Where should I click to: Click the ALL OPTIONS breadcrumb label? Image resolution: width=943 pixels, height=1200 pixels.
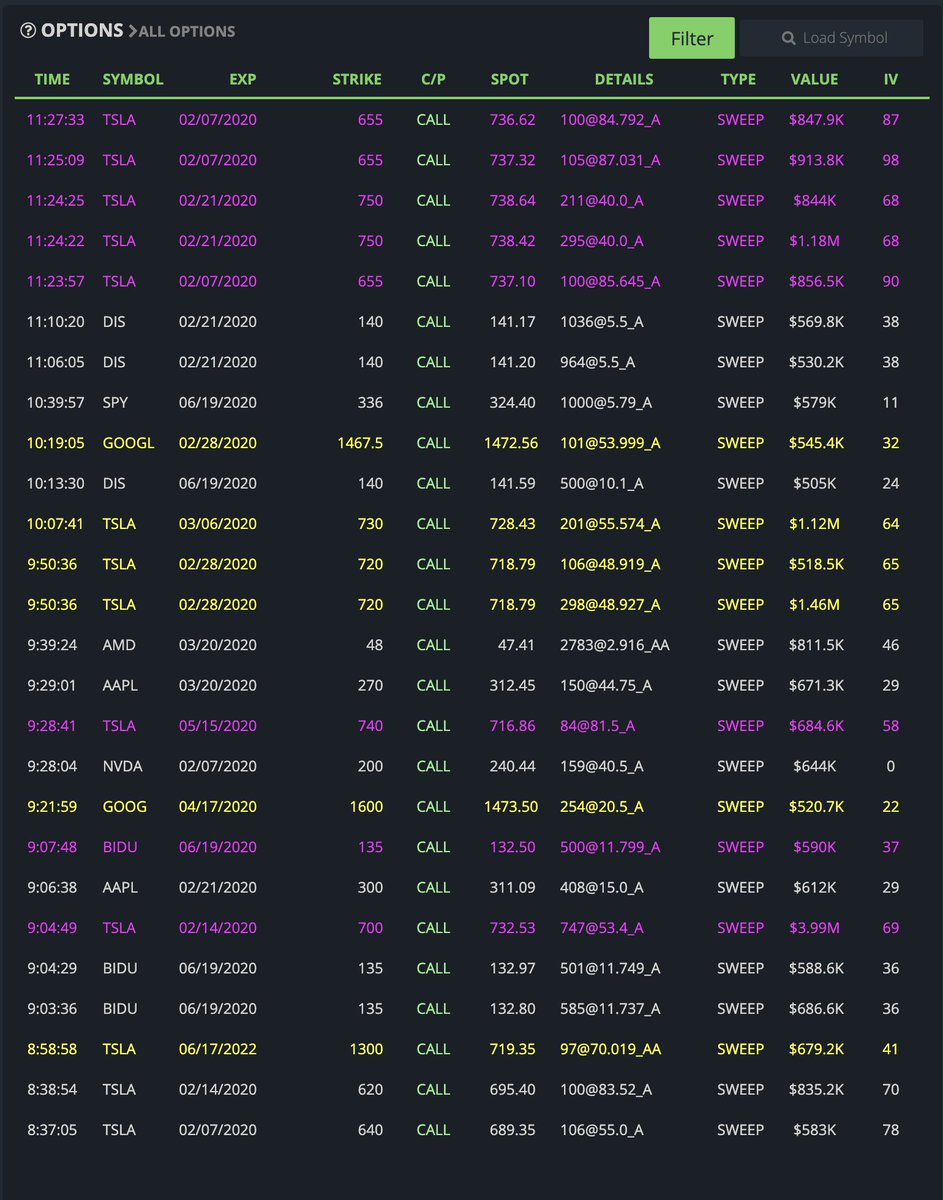pos(187,32)
